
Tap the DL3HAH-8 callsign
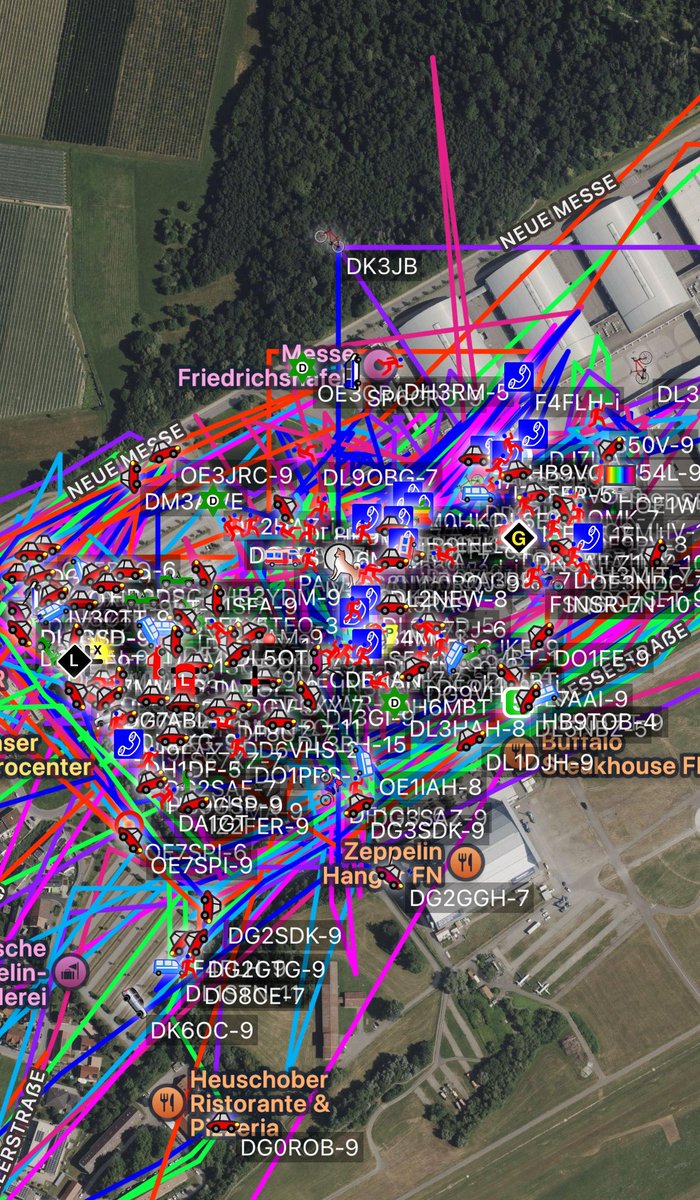pyautogui.click(x=468, y=731)
